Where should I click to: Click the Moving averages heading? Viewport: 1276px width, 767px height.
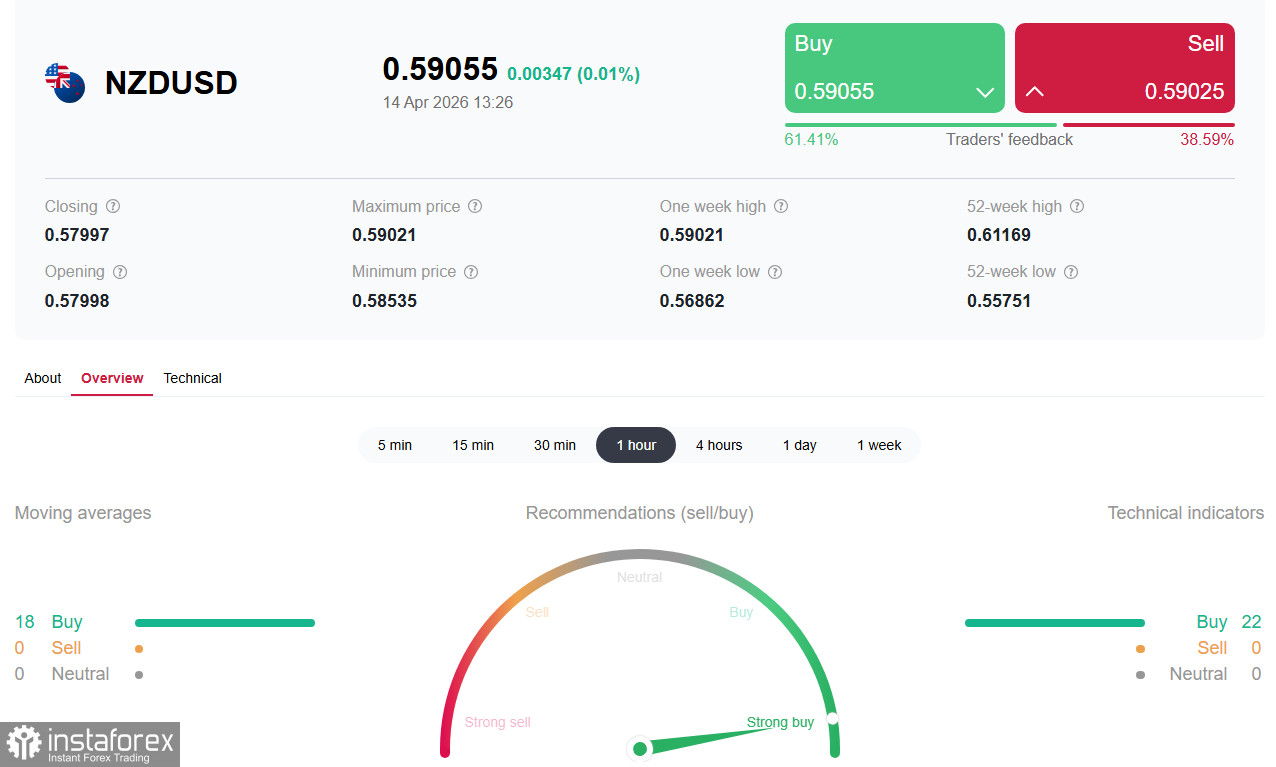[83, 513]
